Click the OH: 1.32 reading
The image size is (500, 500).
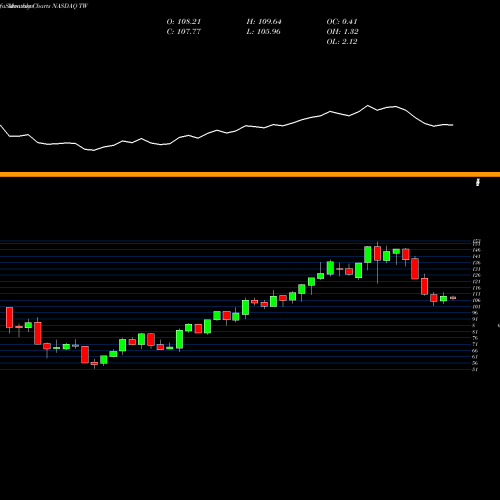[342, 32]
